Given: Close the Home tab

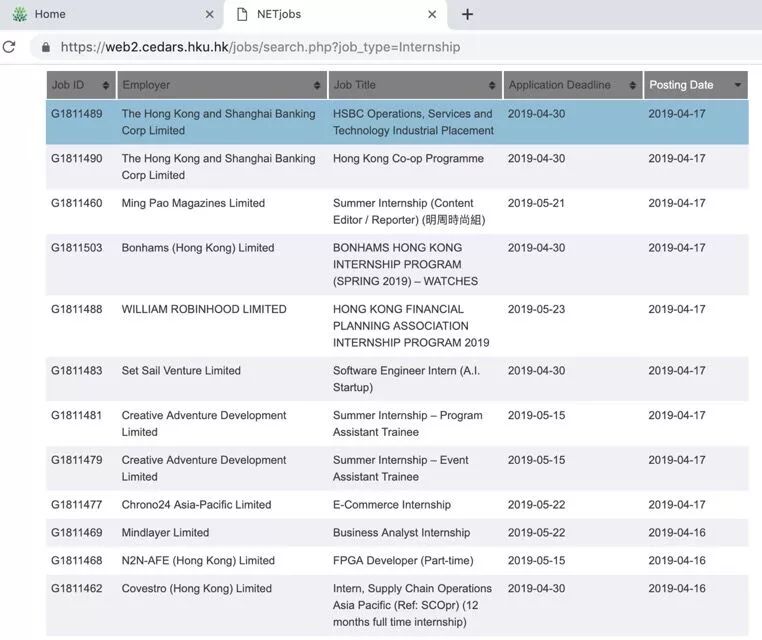Looking at the screenshot, I should (x=209, y=14).
